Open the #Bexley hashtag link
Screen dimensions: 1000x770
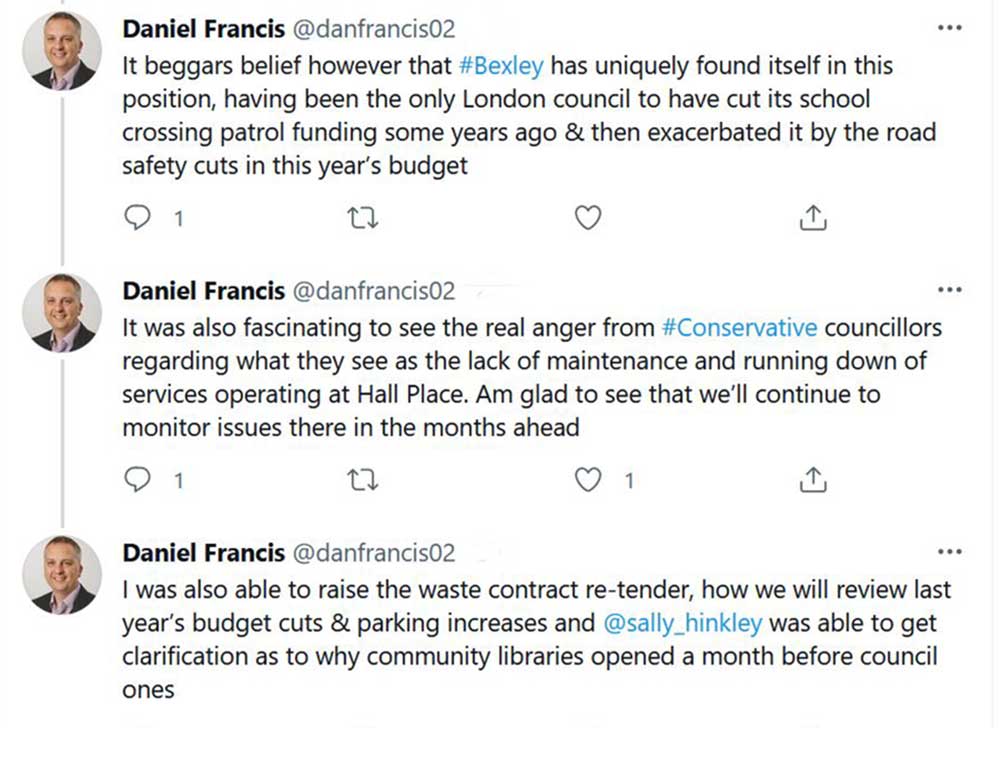point(501,68)
